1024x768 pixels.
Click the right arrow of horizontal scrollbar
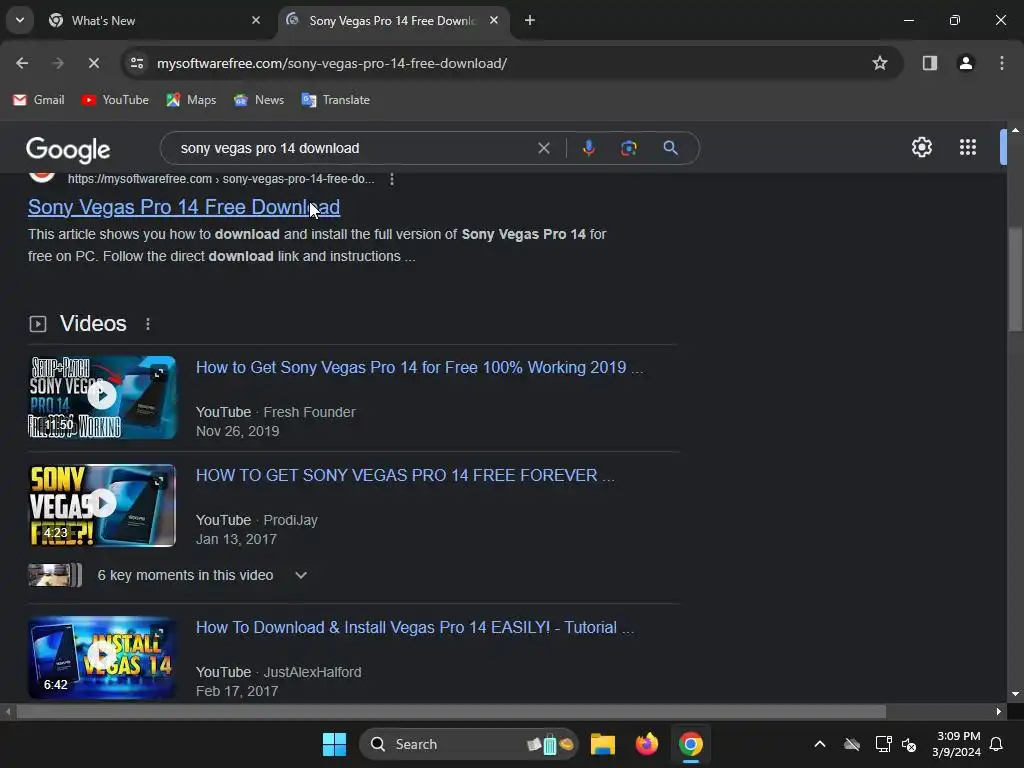tap(999, 712)
